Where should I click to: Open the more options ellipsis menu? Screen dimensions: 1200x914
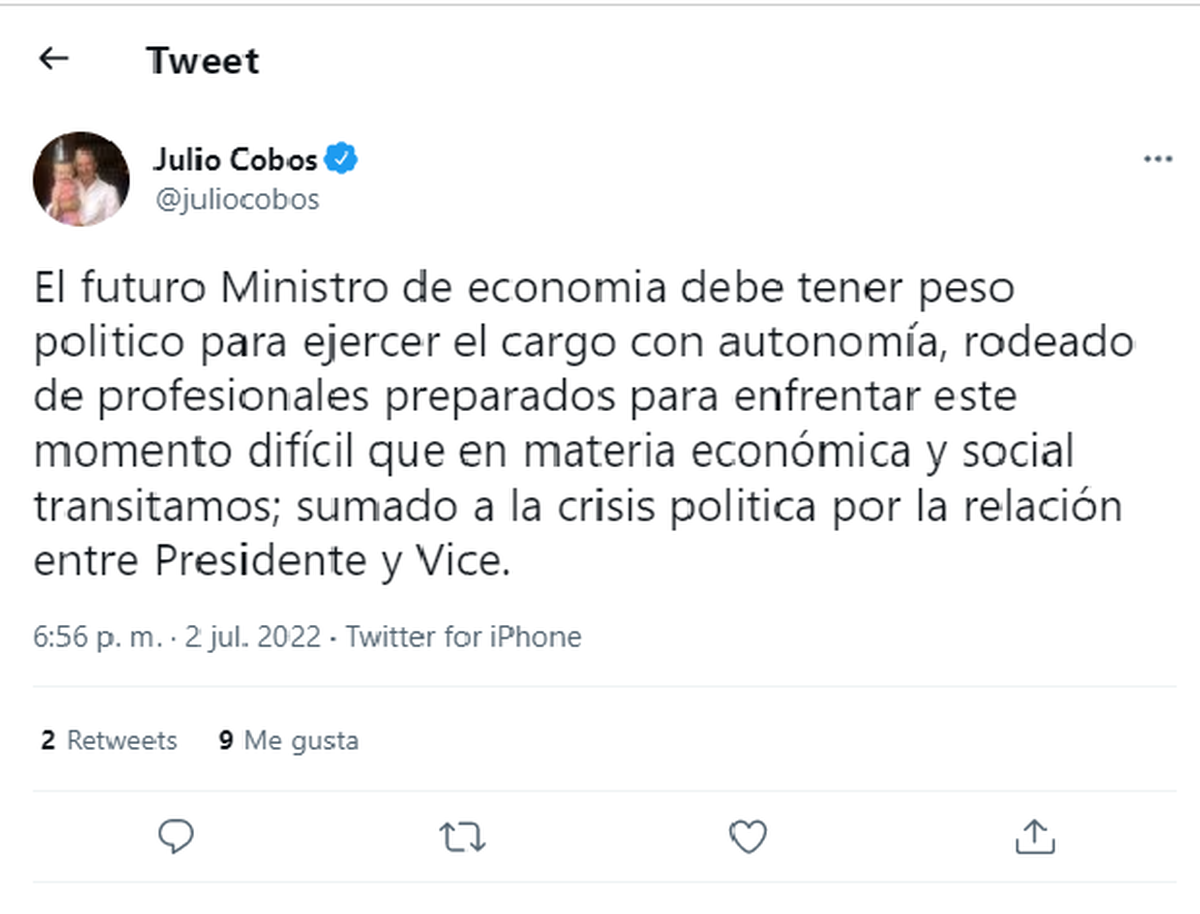tap(1157, 159)
